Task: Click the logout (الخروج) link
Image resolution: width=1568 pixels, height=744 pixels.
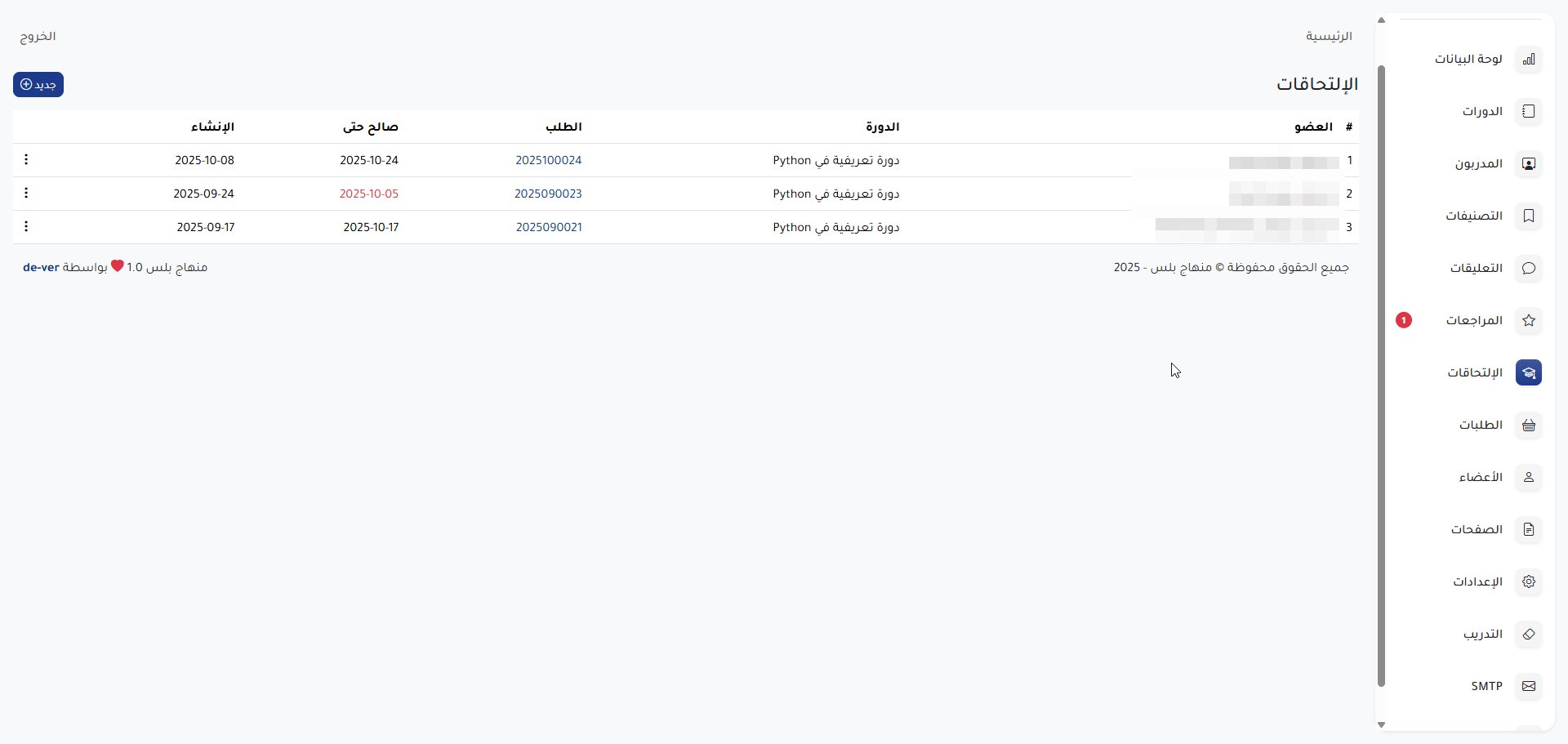Action: coord(38,37)
